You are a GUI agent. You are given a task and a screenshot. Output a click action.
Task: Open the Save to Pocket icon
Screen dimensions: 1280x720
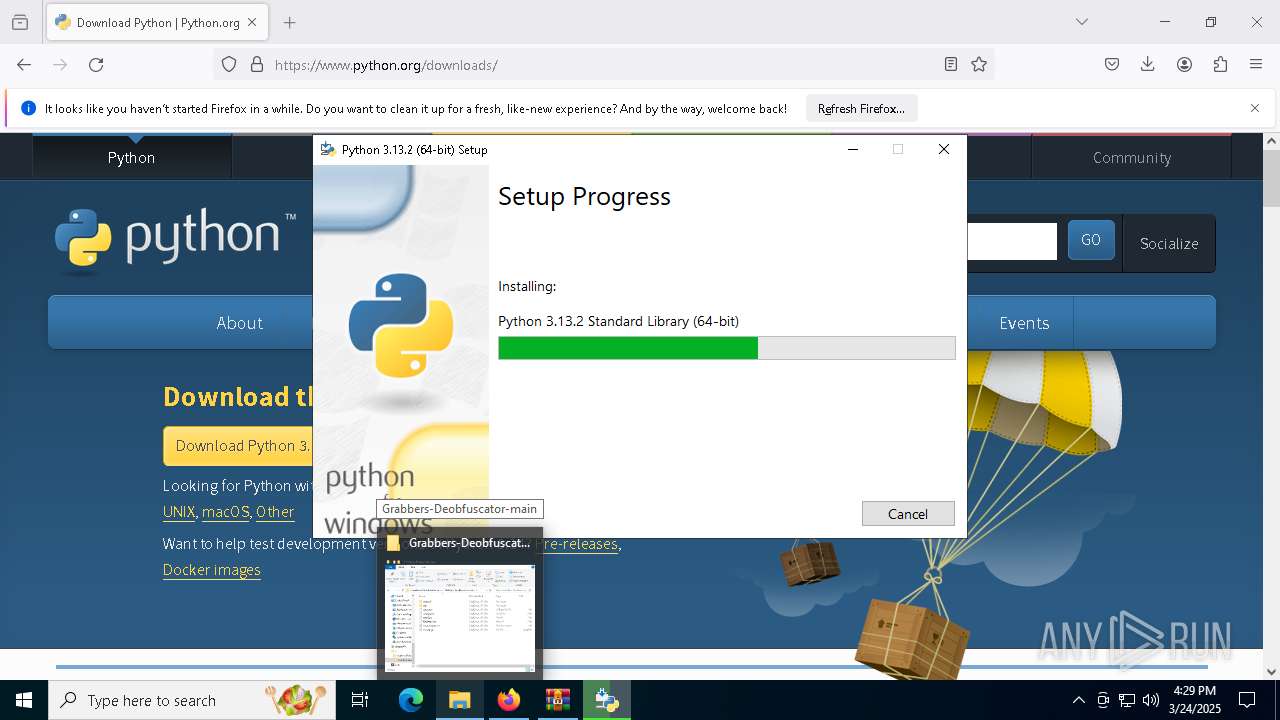[x=1112, y=65]
